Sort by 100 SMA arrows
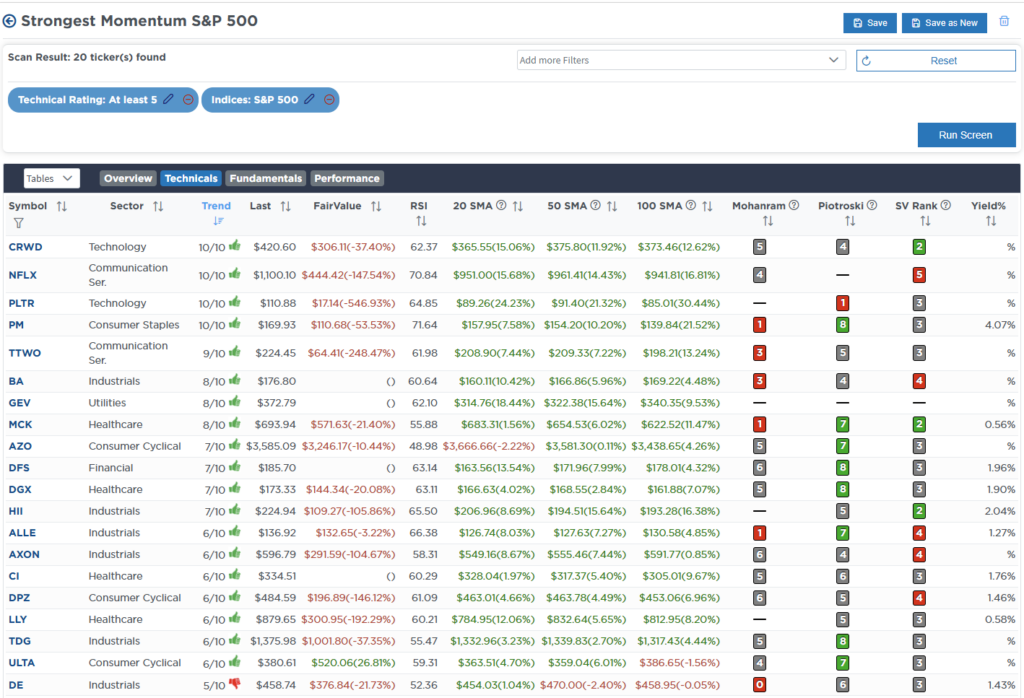This screenshot has height=698, width=1024. pyautogui.click(x=707, y=206)
